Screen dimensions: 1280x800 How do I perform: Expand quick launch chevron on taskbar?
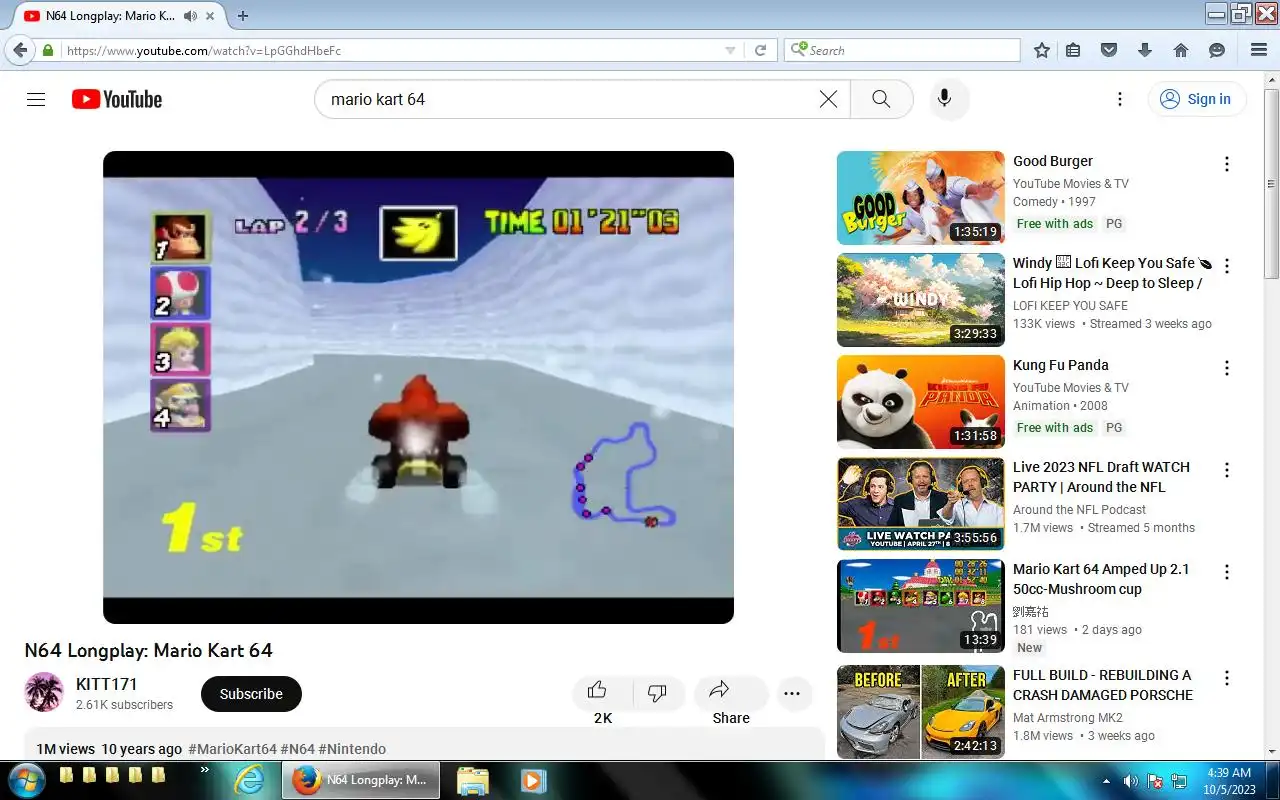tap(205, 770)
